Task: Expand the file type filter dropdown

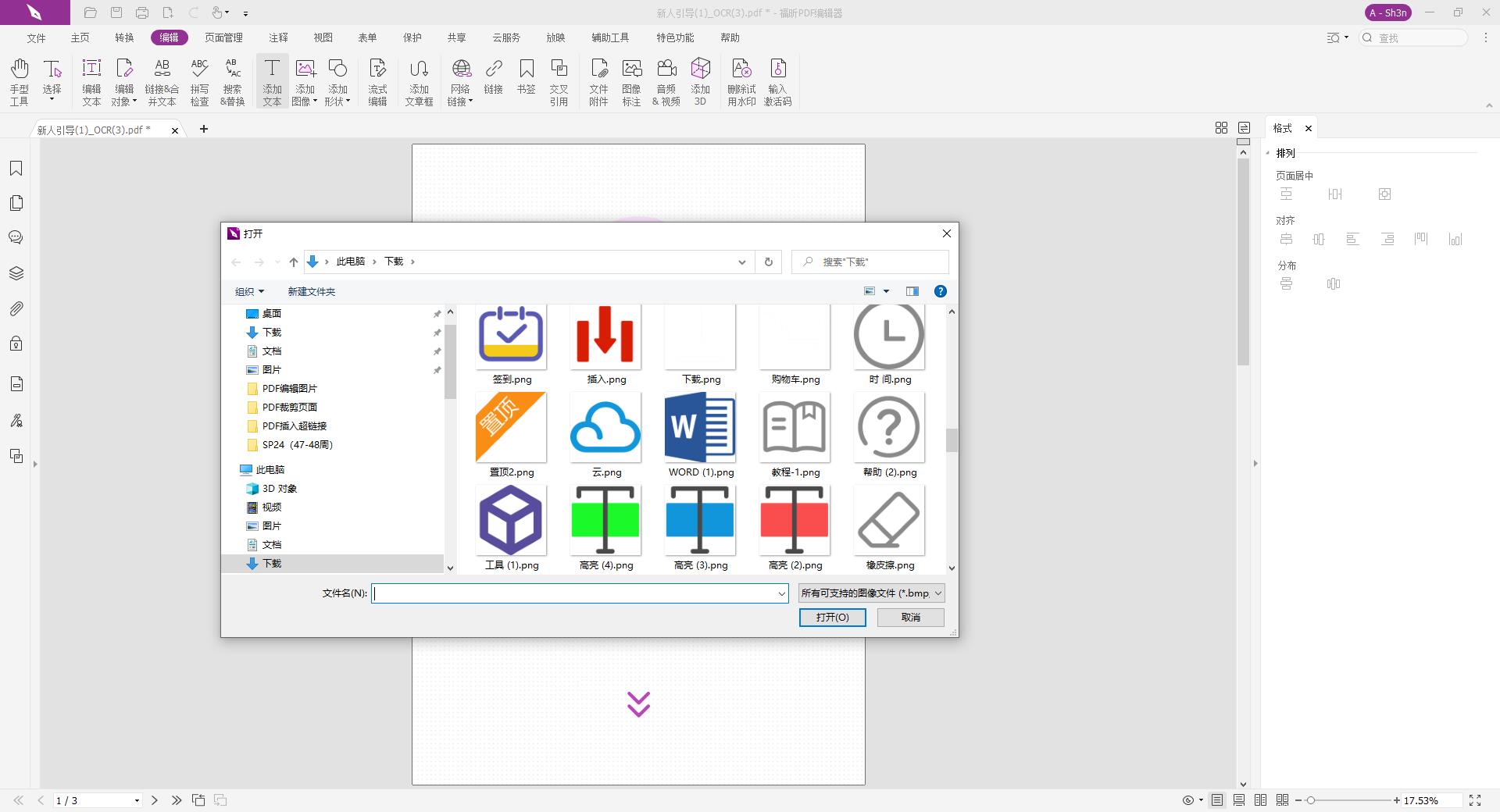Action: point(938,593)
